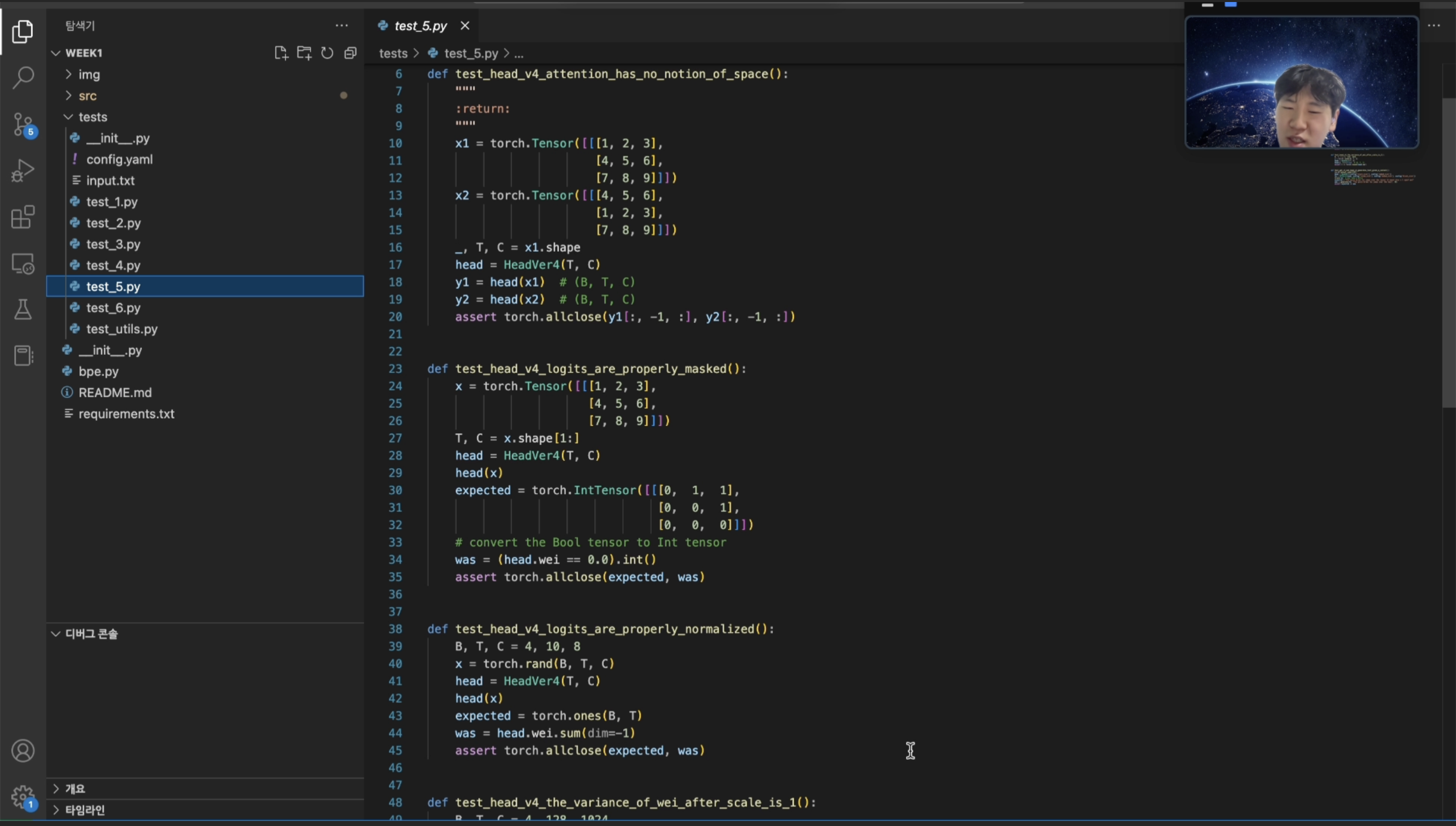This screenshot has width=1456, height=826.
Task: Open Run and Debug view
Action: 23,171
